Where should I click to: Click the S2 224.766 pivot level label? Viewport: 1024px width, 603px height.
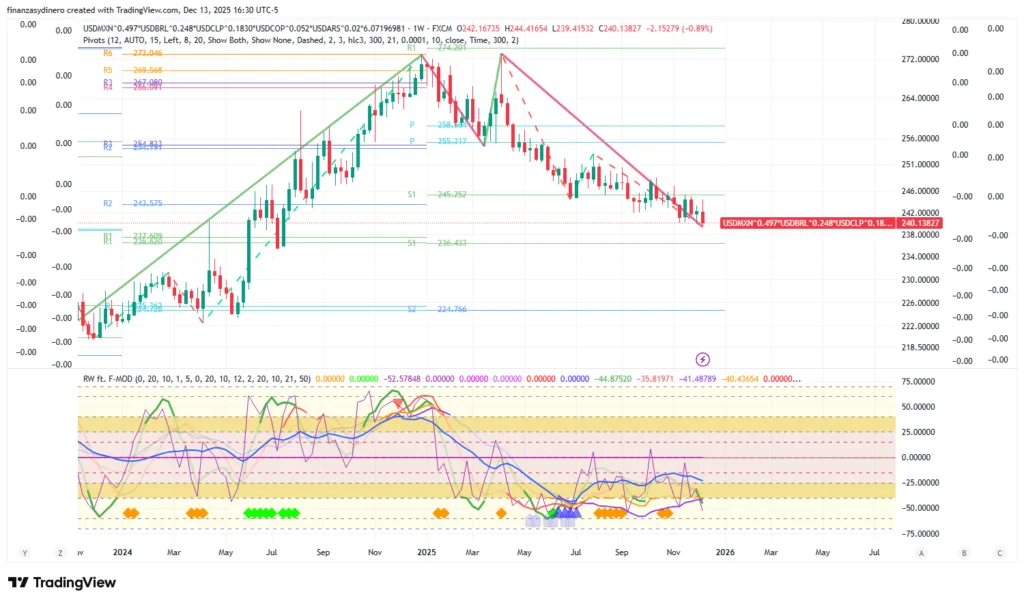(x=452, y=310)
